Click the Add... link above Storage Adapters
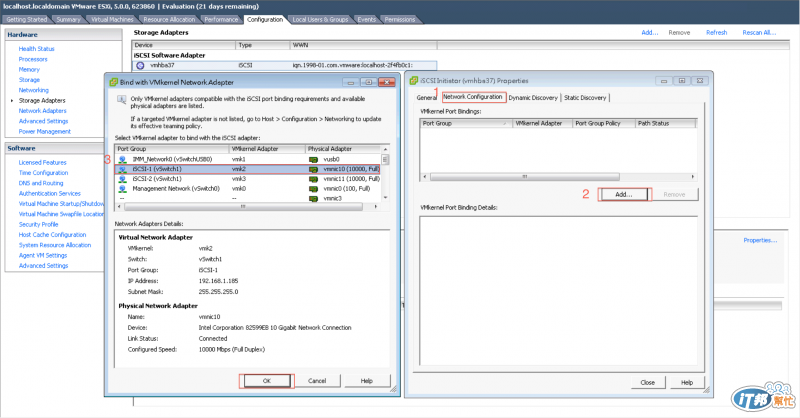Viewport: 800px width, 418px height. 649,33
